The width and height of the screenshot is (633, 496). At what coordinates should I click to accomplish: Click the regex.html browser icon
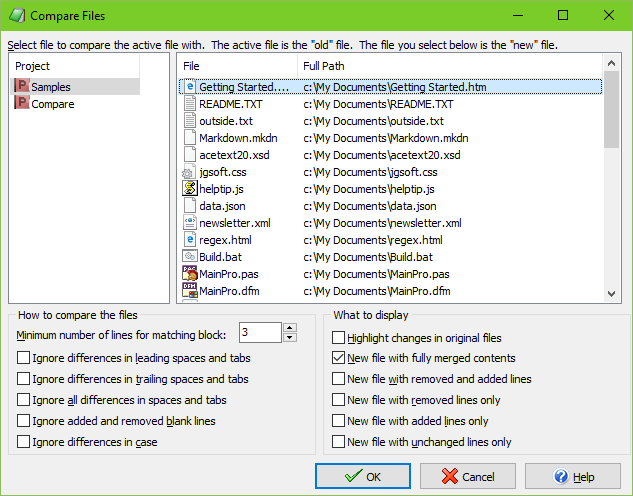[x=190, y=239]
